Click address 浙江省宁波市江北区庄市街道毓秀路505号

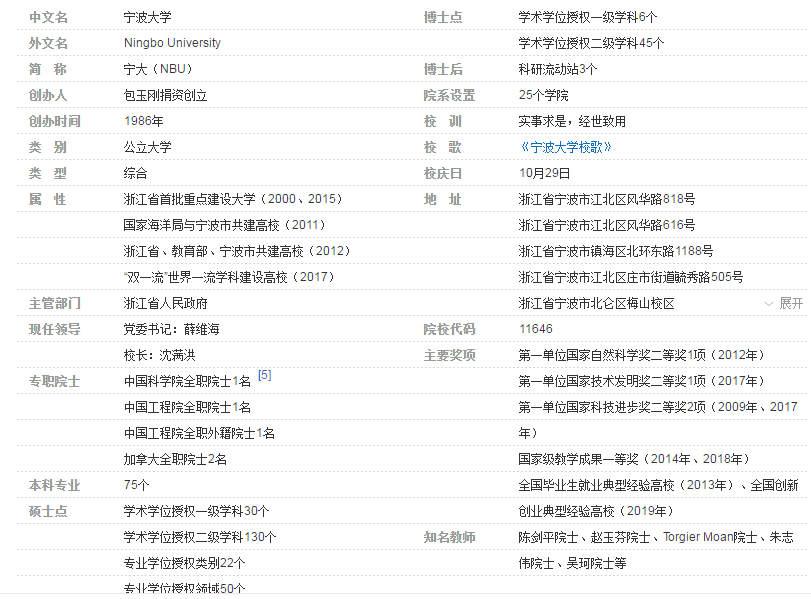[631, 277]
